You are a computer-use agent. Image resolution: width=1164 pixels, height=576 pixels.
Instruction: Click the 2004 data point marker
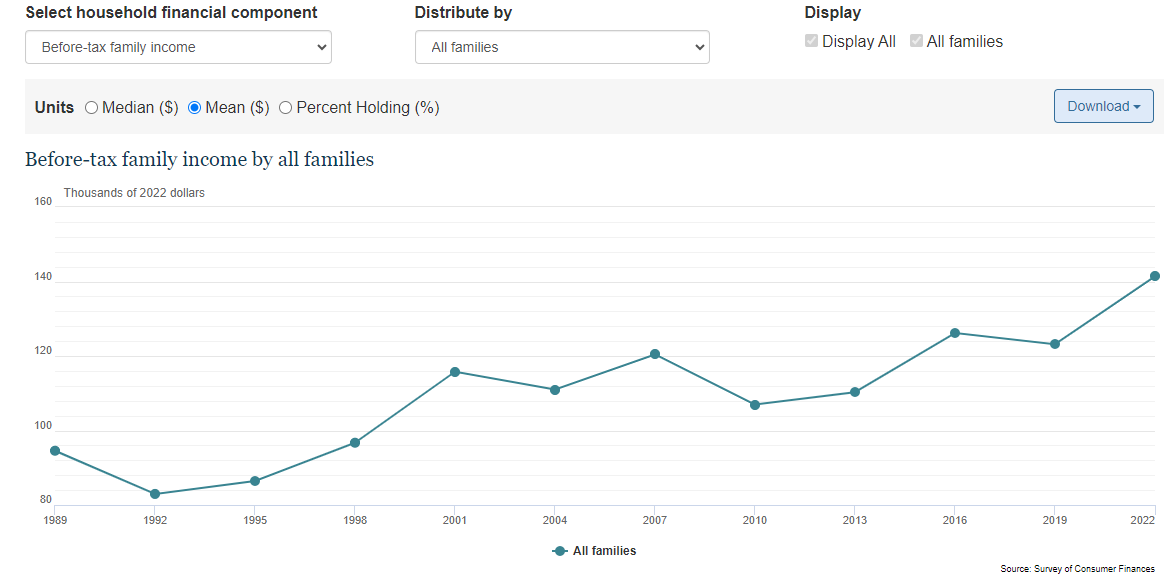[x=555, y=390]
